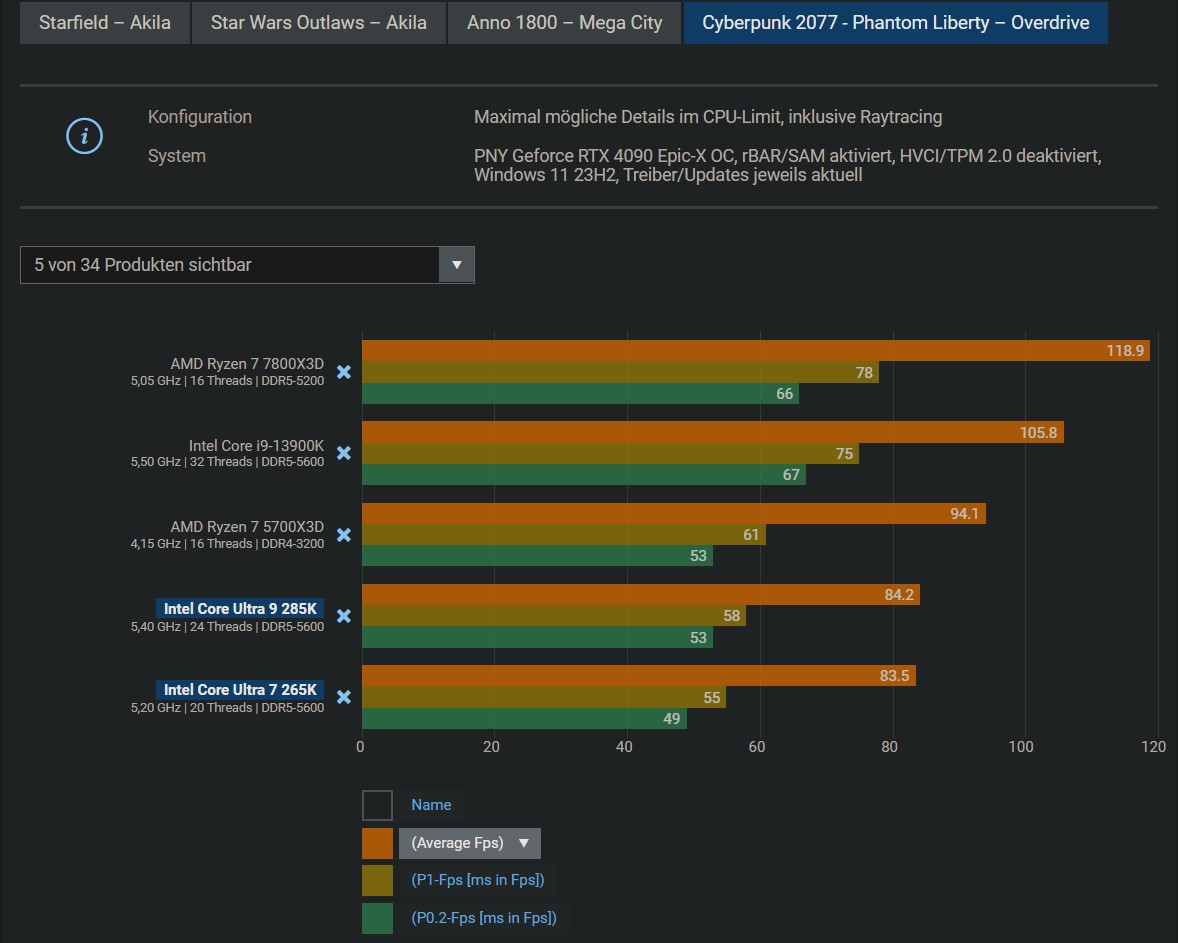Image resolution: width=1178 pixels, height=943 pixels.
Task: Click highlighted Intel Core Ultra 7 265K label
Action: (x=240, y=690)
